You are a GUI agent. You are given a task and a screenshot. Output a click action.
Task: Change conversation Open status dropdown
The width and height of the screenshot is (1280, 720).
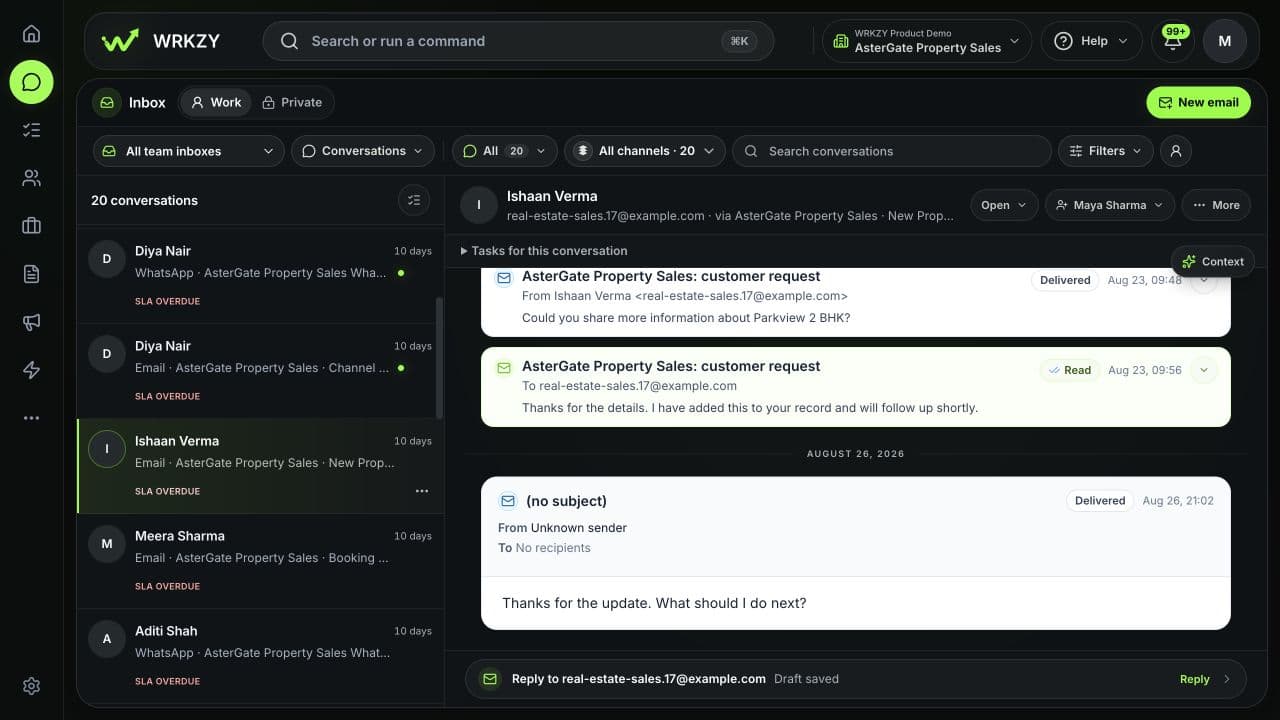point(1003,205)
